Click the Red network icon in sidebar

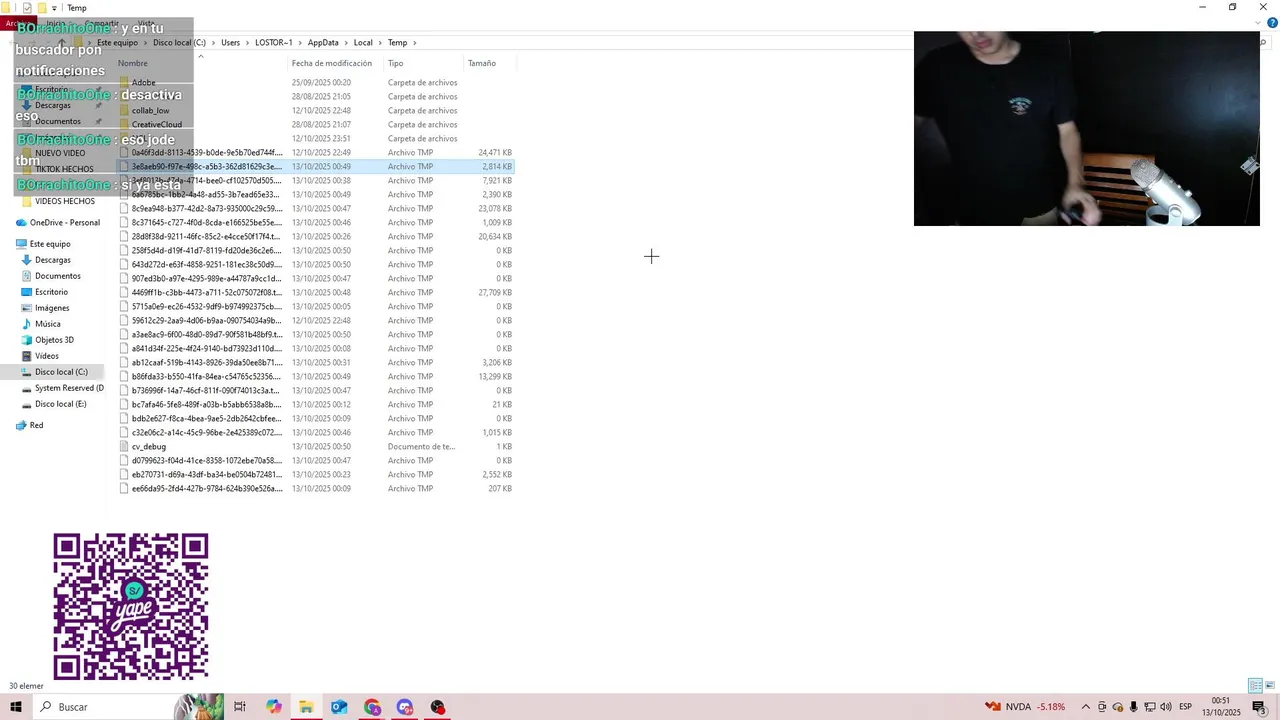21,425
